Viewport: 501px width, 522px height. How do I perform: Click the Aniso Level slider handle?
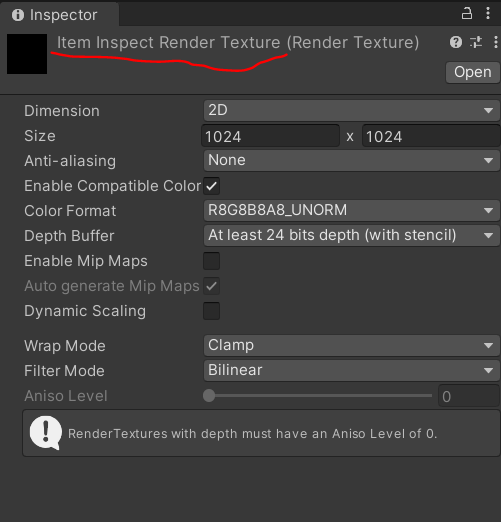pyautogui.click(x=209, y=396)
